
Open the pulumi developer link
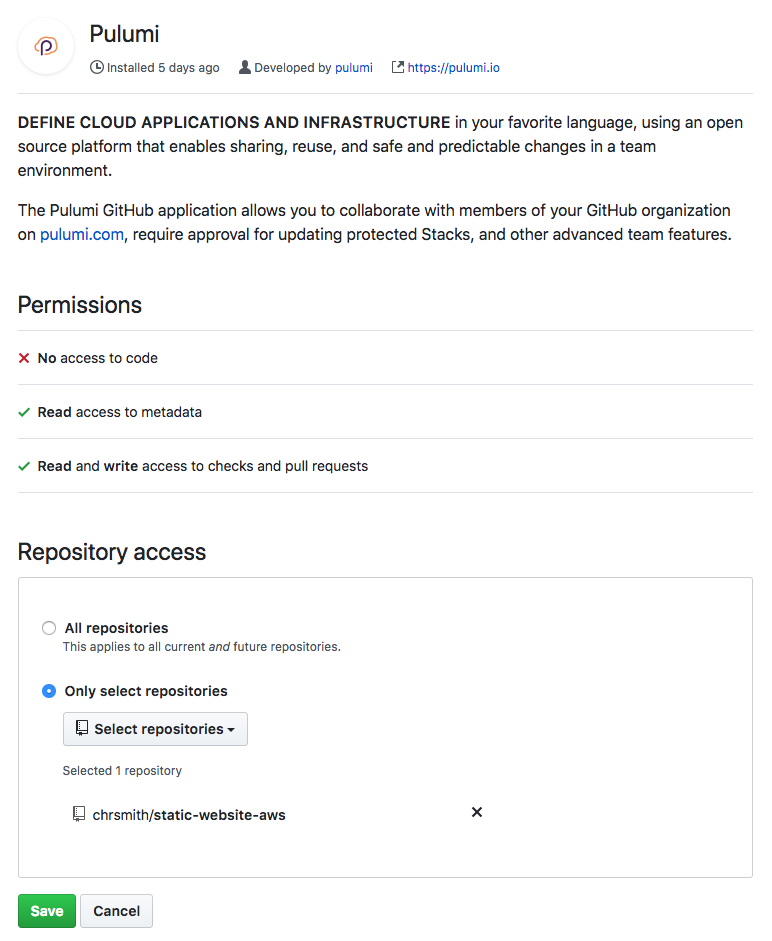point(353,67)
